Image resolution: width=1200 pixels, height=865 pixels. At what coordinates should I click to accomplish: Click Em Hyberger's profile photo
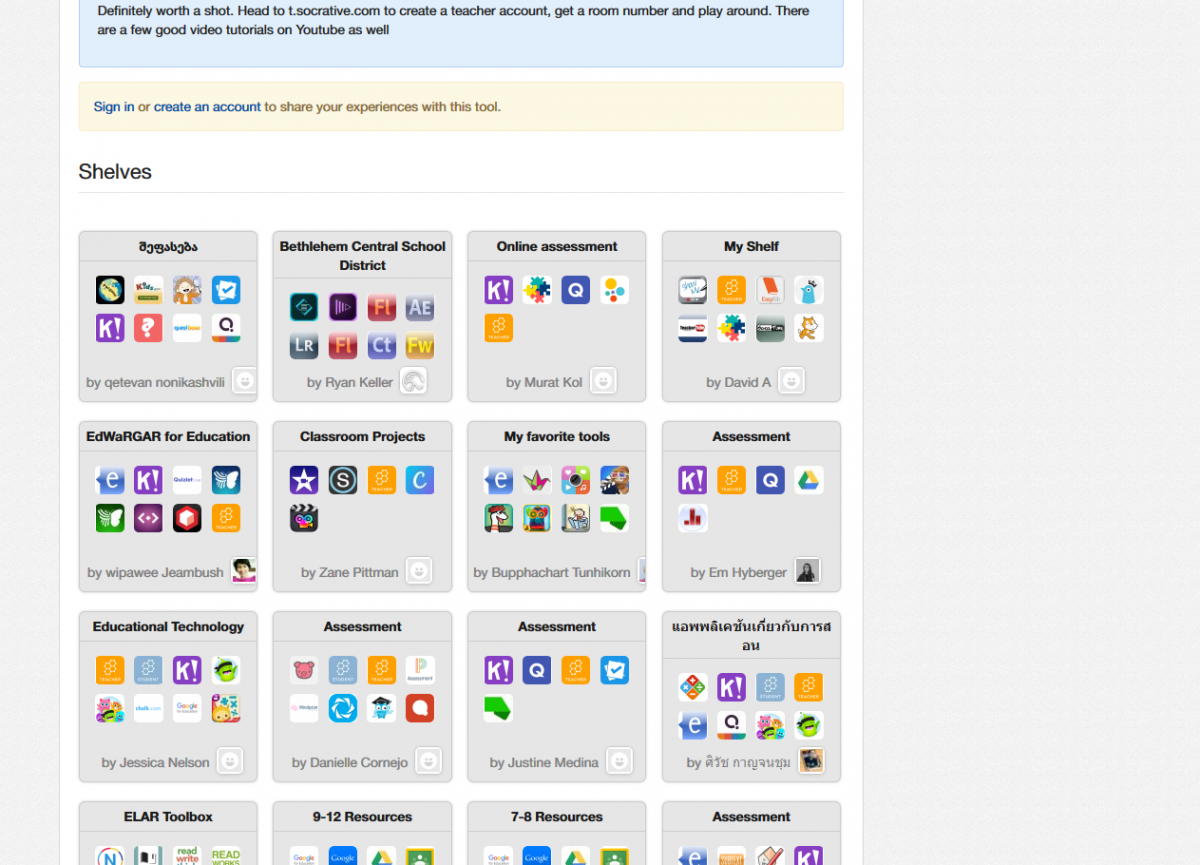(x=807, y=571)
